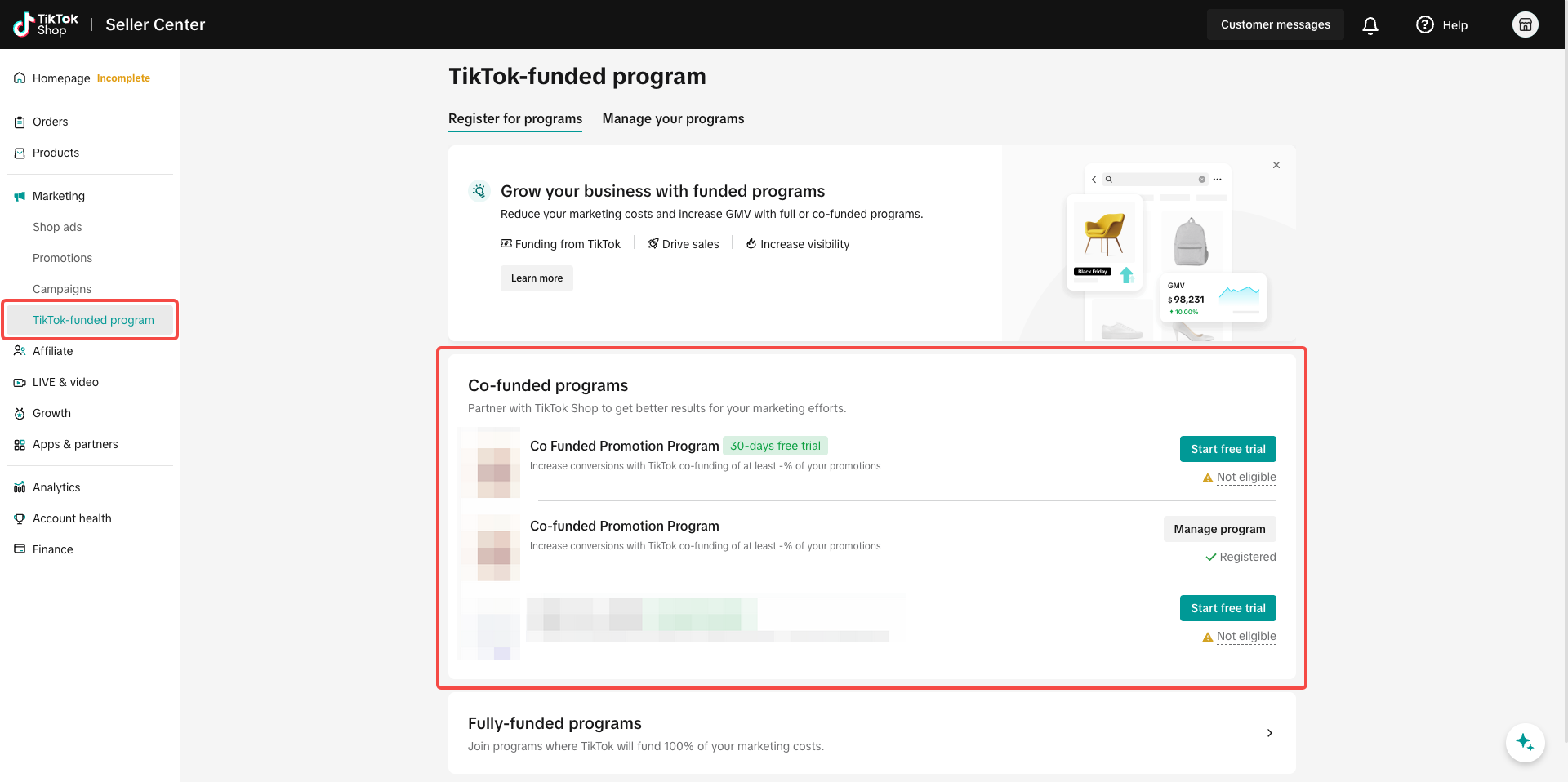
Task: Click the Learn more button
Action: [537, 278]
